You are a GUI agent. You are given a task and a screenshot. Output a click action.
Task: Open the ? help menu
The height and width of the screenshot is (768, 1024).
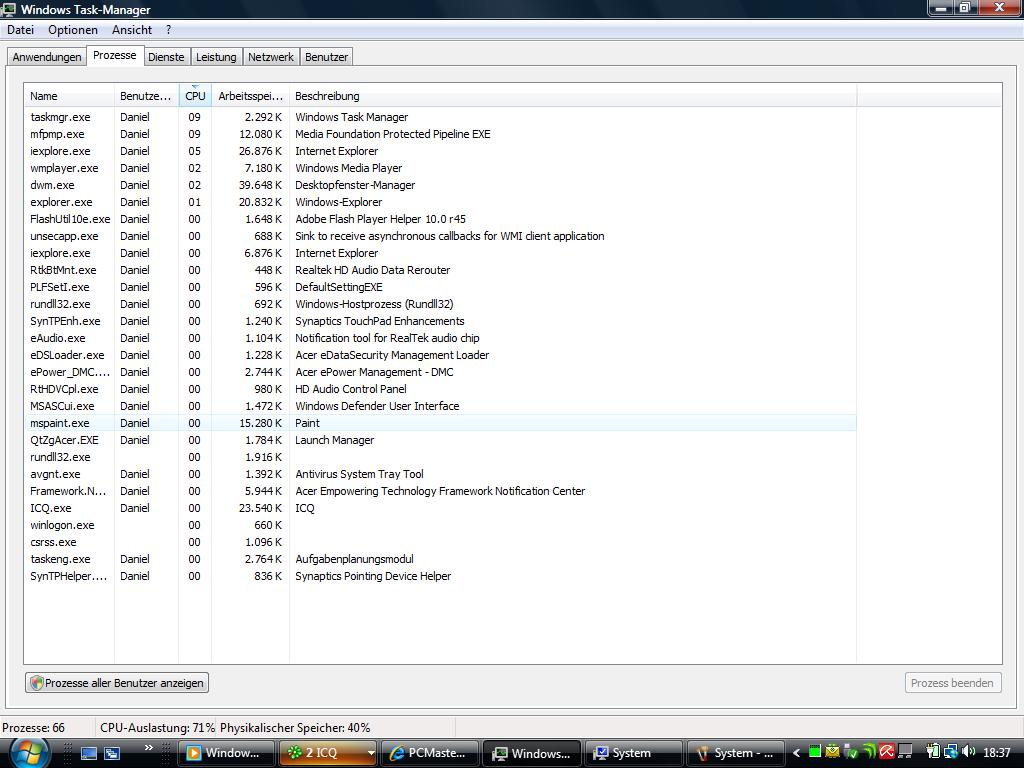168,30
